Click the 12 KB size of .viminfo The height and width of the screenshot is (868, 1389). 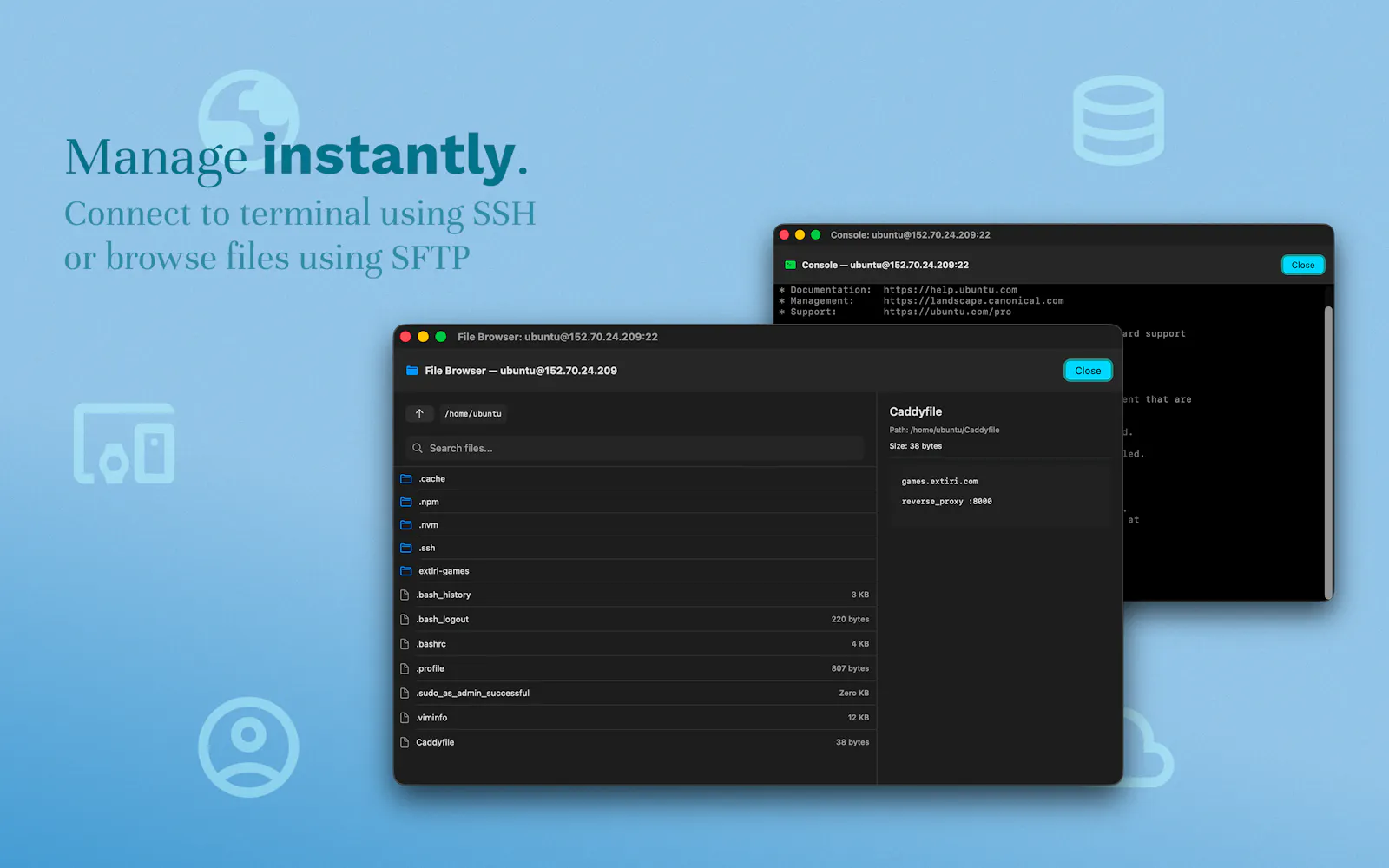point(858,718)
